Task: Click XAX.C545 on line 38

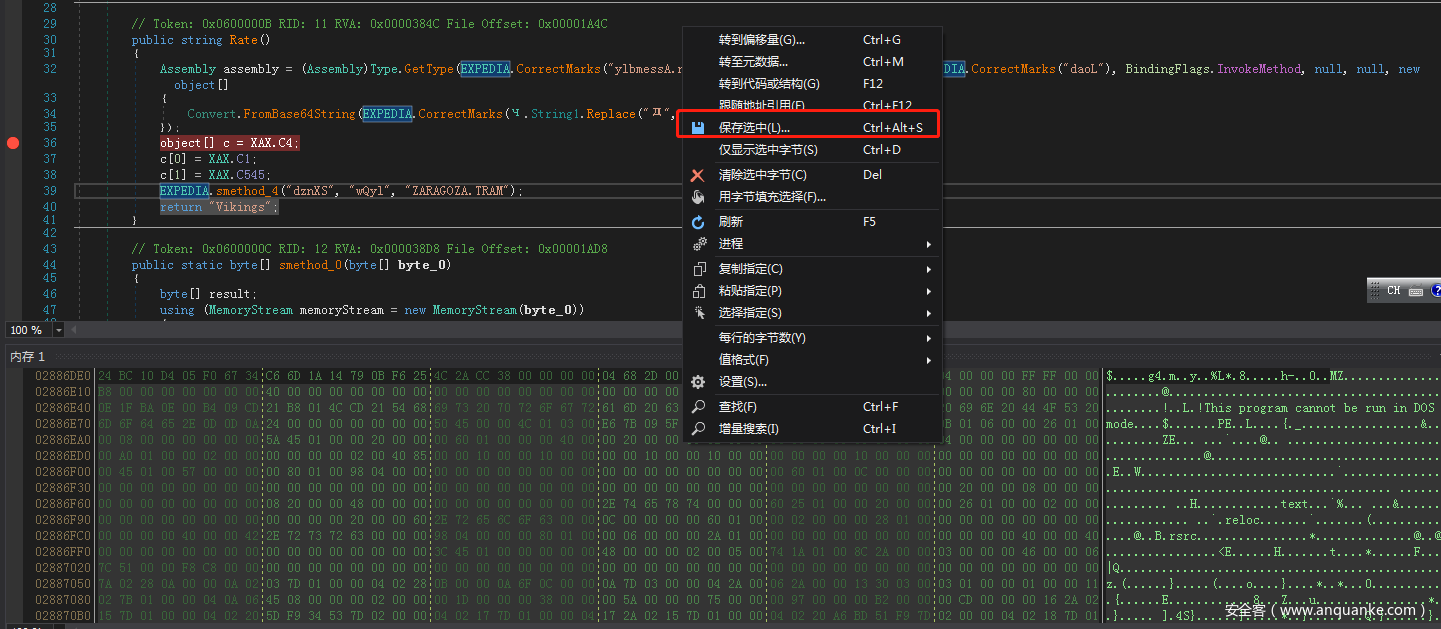Action: [239, 175]
